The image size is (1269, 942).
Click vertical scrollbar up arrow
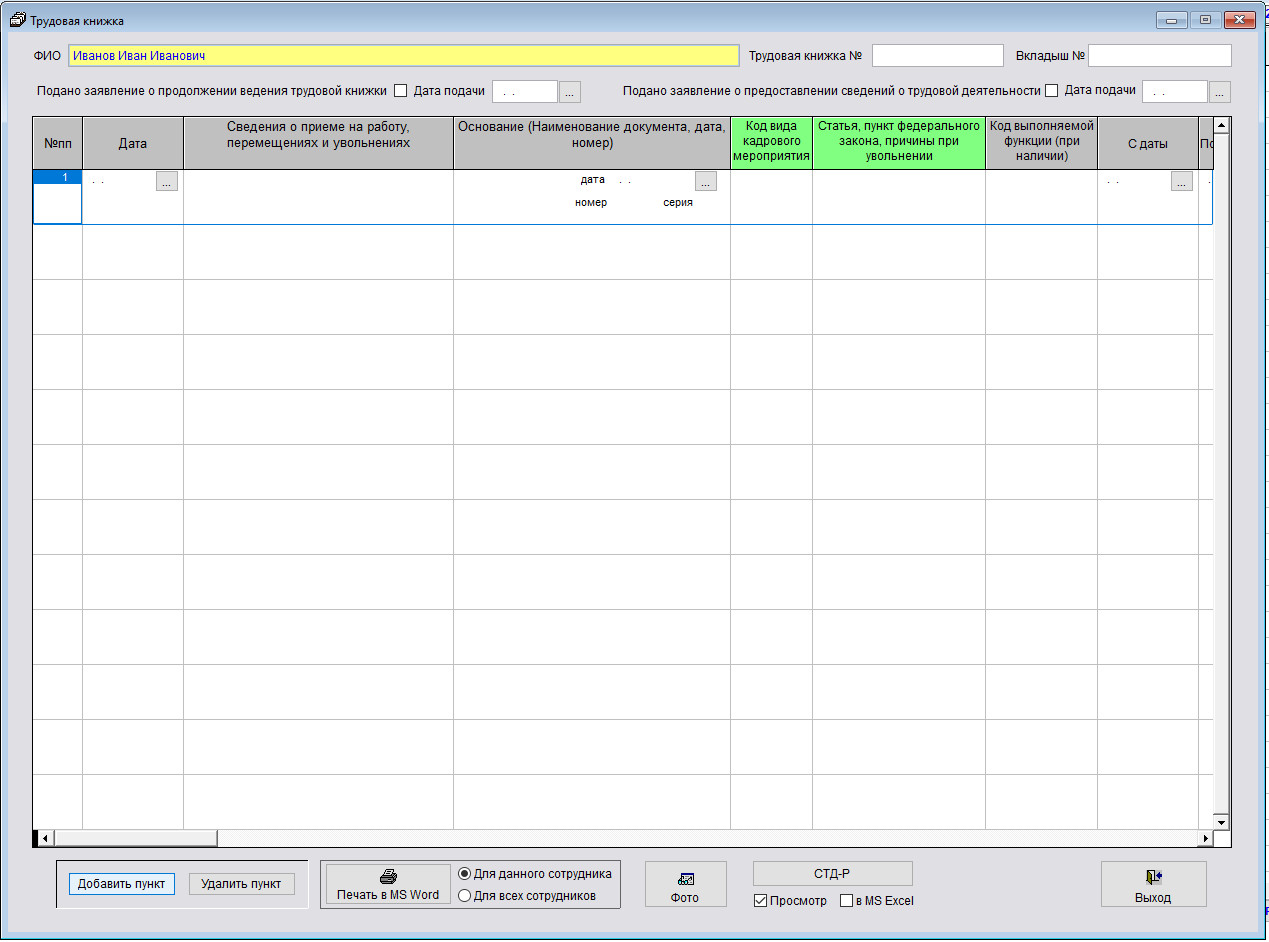coord(1221,126)
